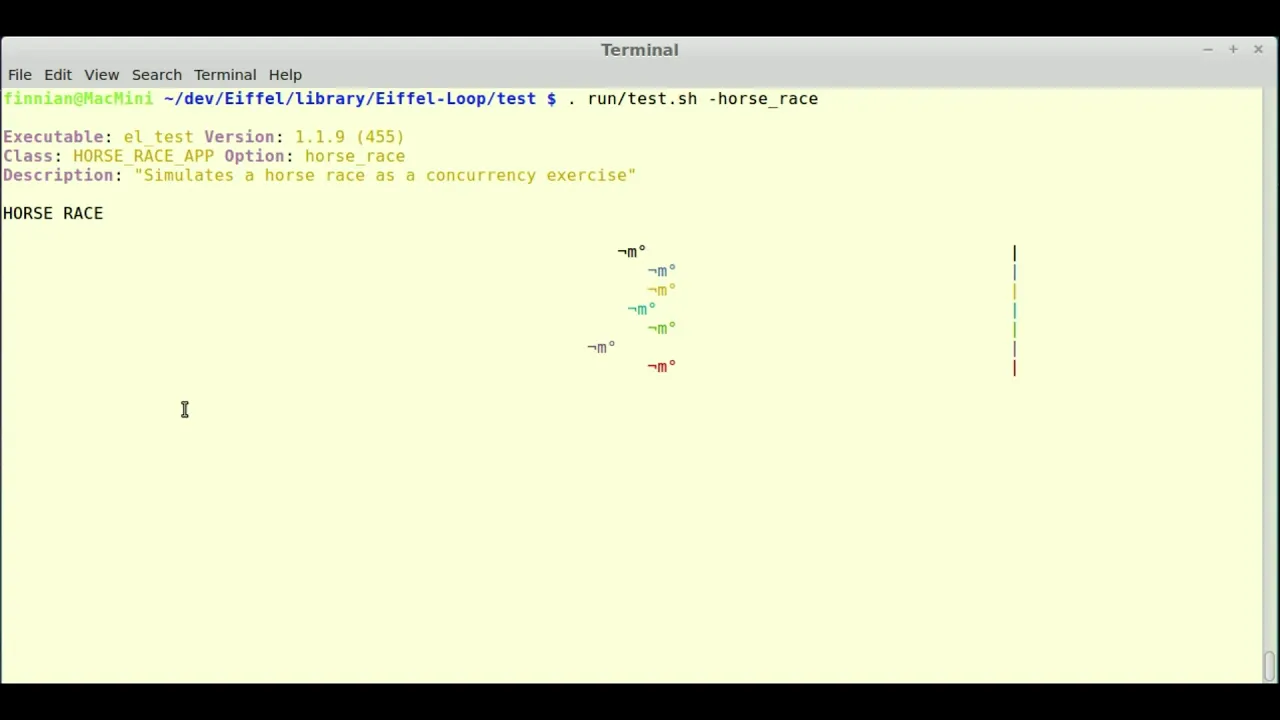The height and width of the screenshot is (720, 1280).
Task: Click the 'Description:' label
Action: [63, 175]
